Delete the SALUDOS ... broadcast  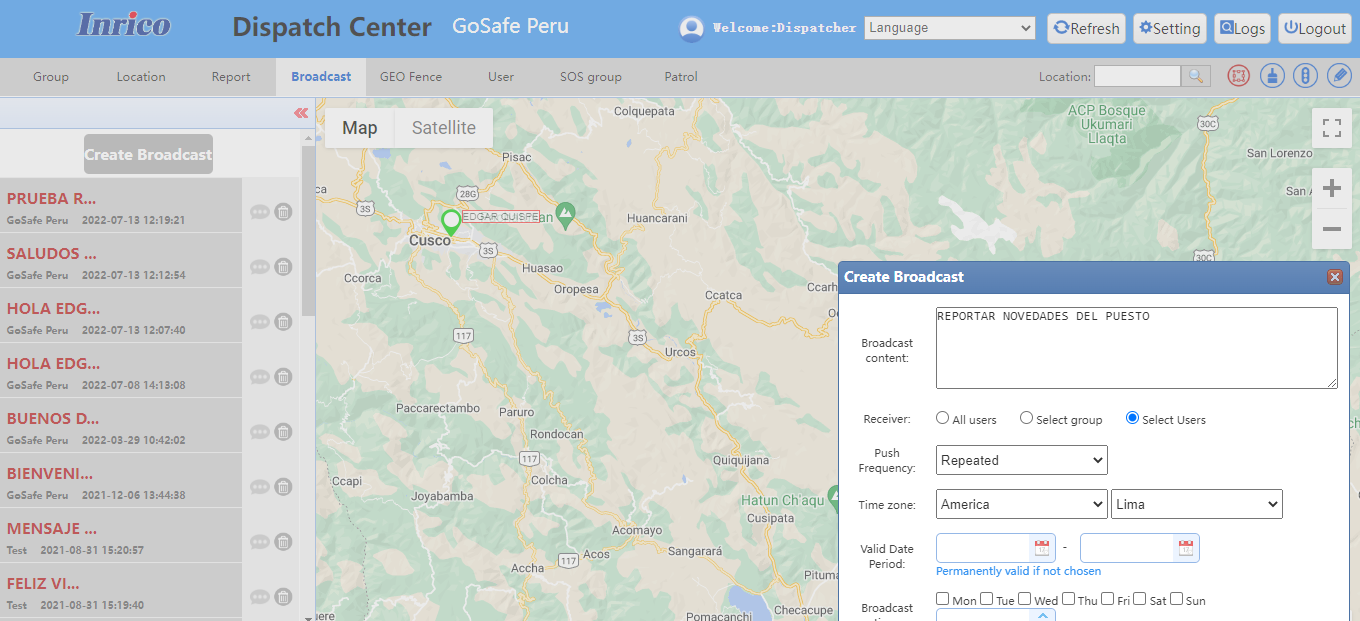pos(284,267)
